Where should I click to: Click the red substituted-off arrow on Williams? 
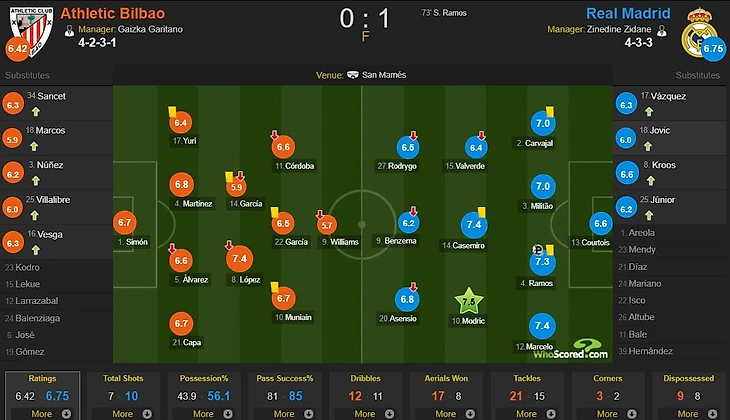[320, 215]
